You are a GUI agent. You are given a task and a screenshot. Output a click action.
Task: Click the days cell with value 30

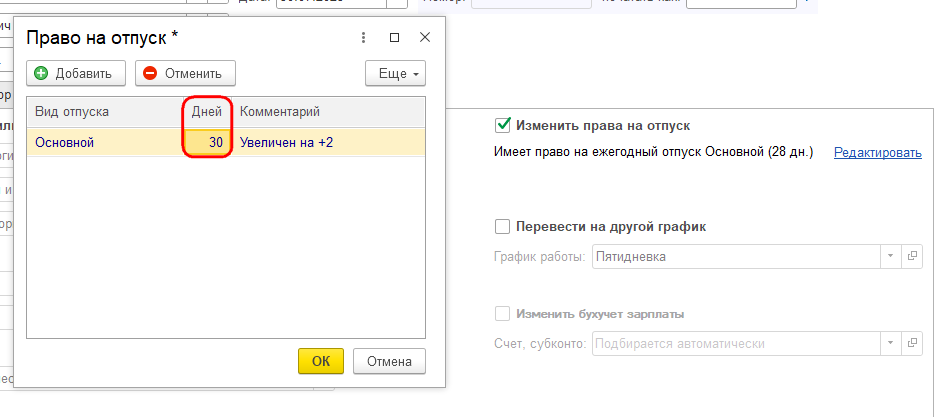coord(207,143)
